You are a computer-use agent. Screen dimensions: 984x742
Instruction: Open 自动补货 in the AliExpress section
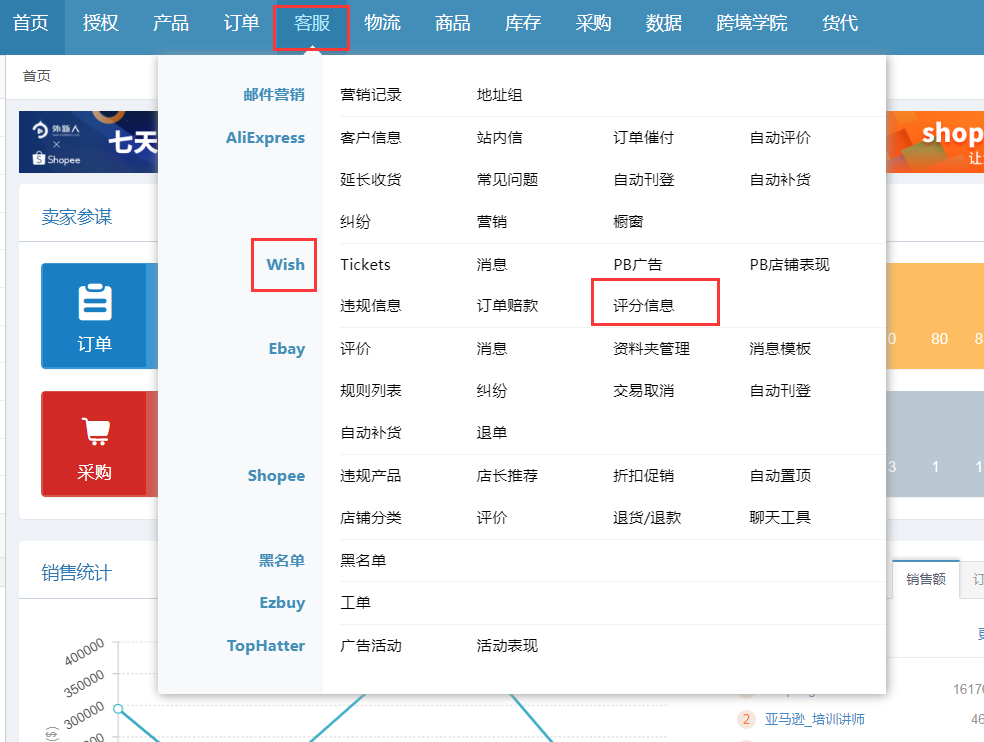click(780, 180)
